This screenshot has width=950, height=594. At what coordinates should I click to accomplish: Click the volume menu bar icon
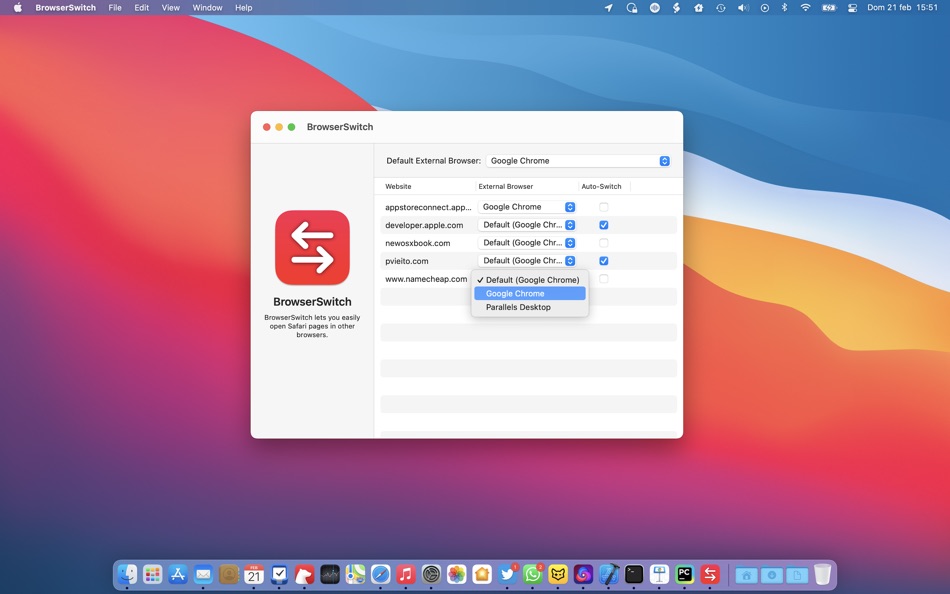tap(743, 8)
